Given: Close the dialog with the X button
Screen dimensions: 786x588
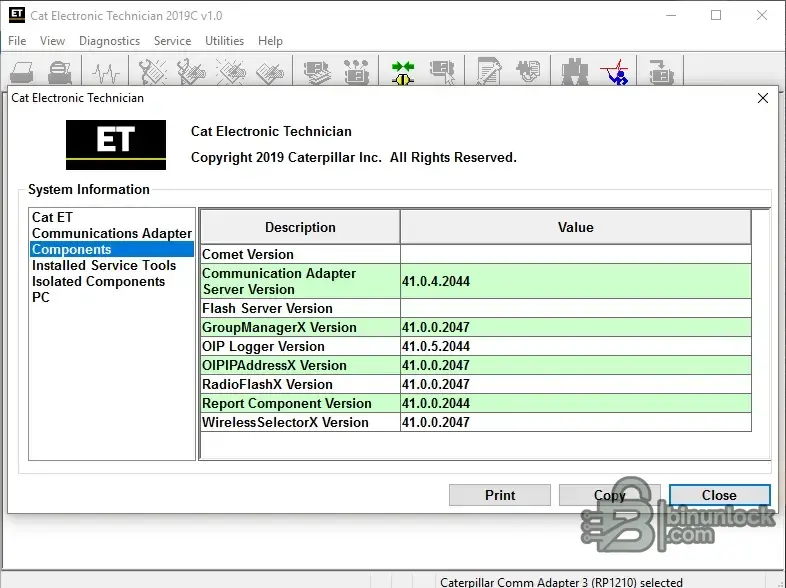Looking at the screenshot, I should 762,98.
